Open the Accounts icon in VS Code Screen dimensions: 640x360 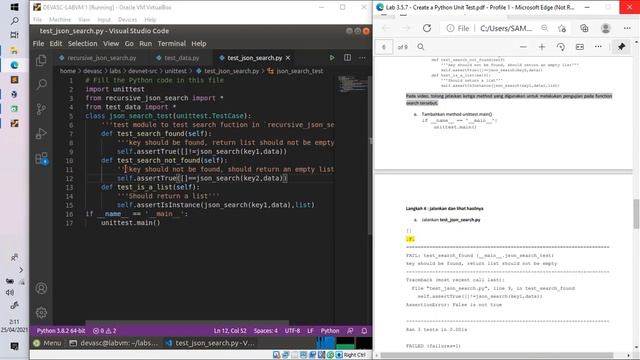[x=41, y=288]
